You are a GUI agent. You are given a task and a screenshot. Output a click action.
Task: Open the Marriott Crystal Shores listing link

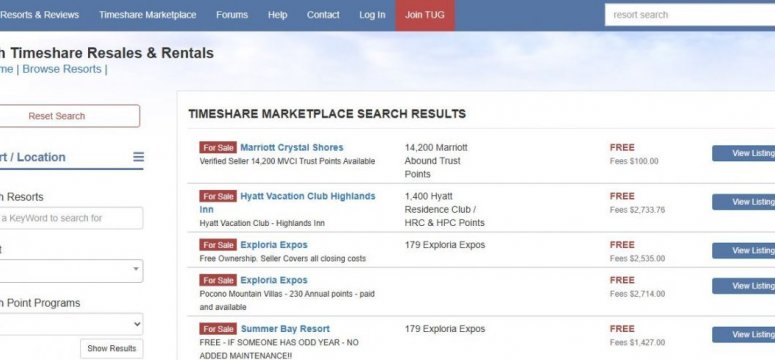pos(292,147)
